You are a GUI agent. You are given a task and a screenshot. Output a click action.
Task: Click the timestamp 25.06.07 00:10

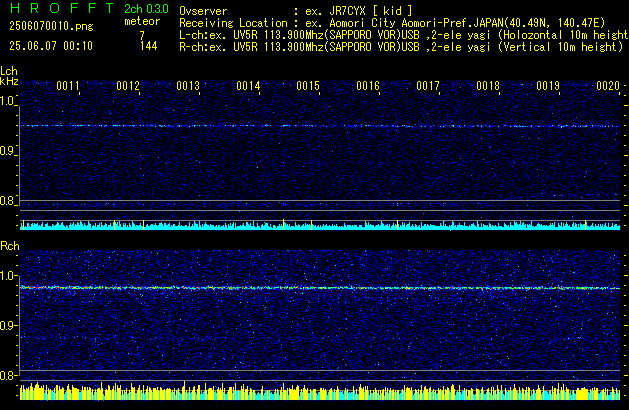pos(51,46)
